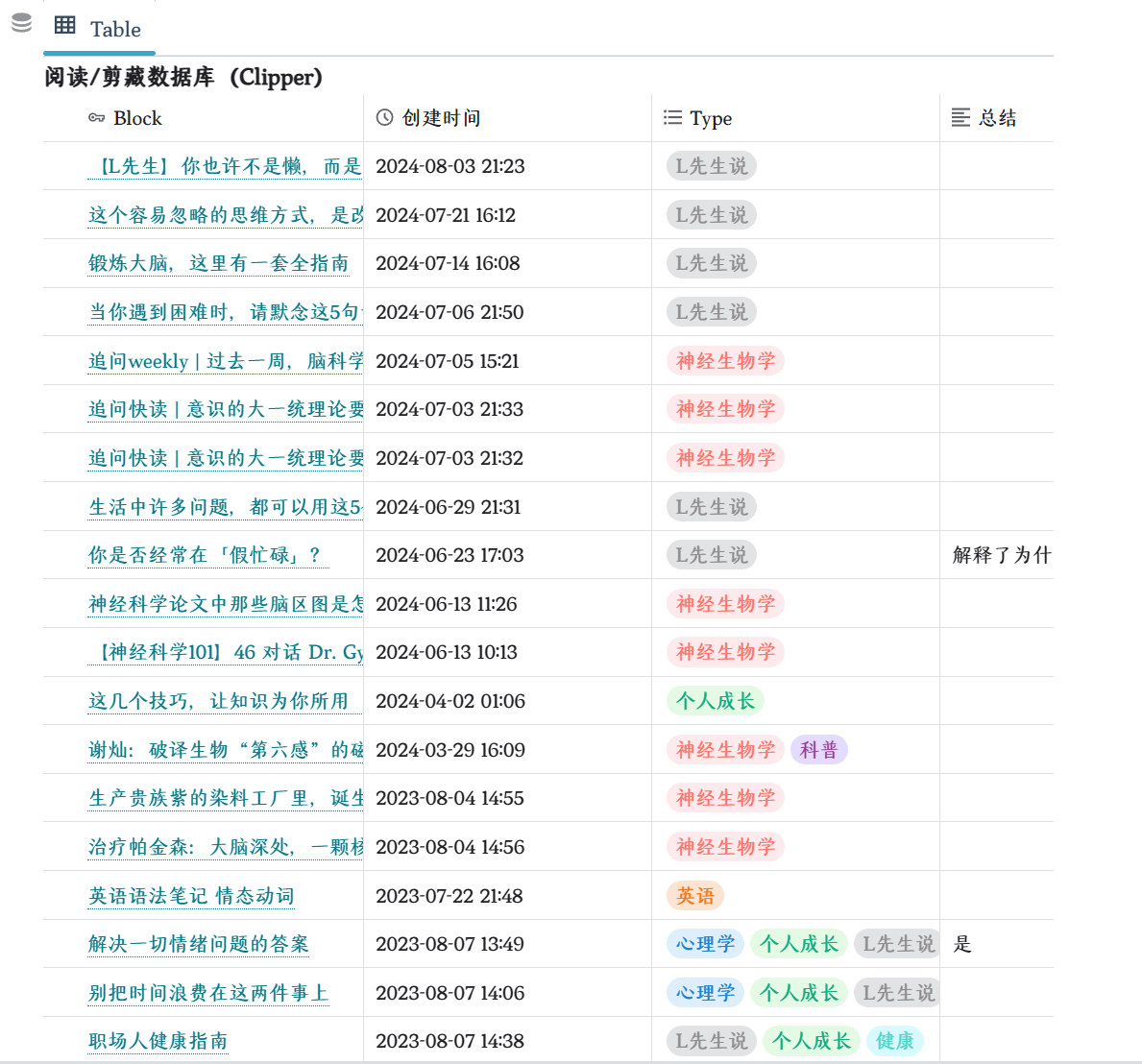Viewport: 1142px width, 1064px height.
Task: Click the list icon in the Type column header
Action: 672,117
